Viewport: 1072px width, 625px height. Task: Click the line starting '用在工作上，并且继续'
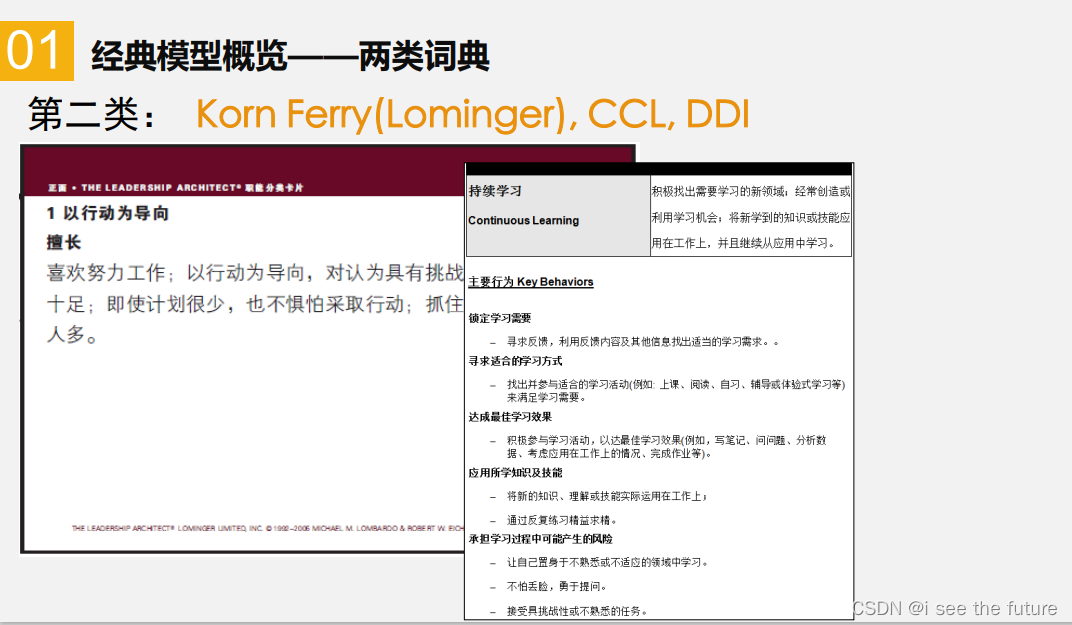pos(743,243)
